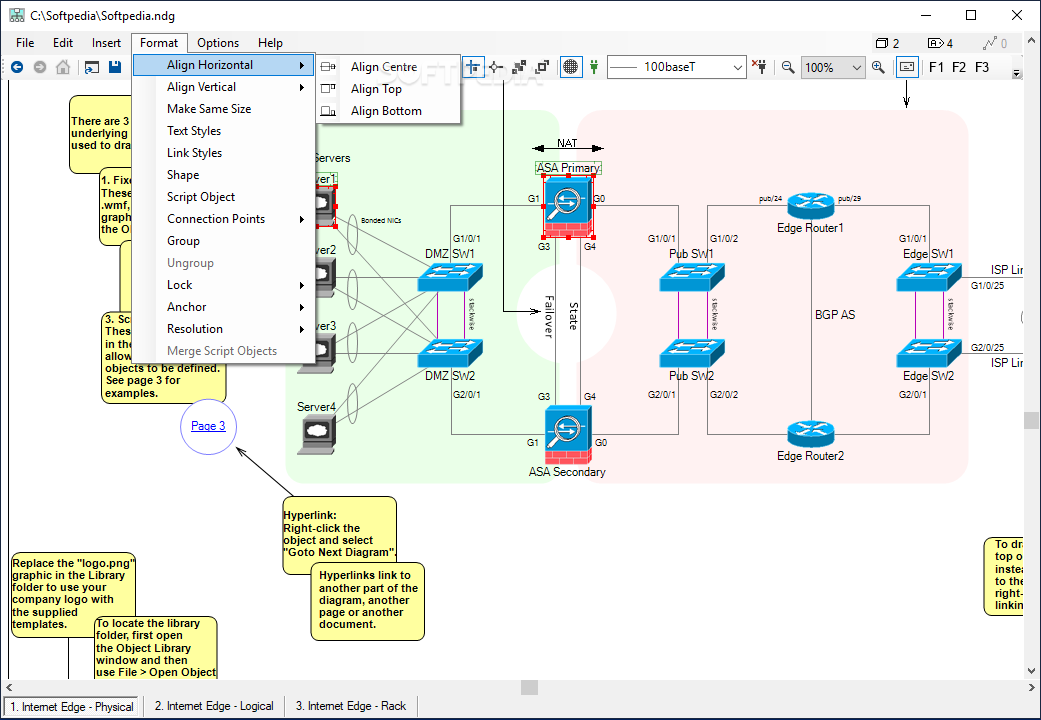Image resolution: width=1041 pixels, height=720 pixels.
Task: Toggle the alignment crosshair tool
Action: point(473,67)
